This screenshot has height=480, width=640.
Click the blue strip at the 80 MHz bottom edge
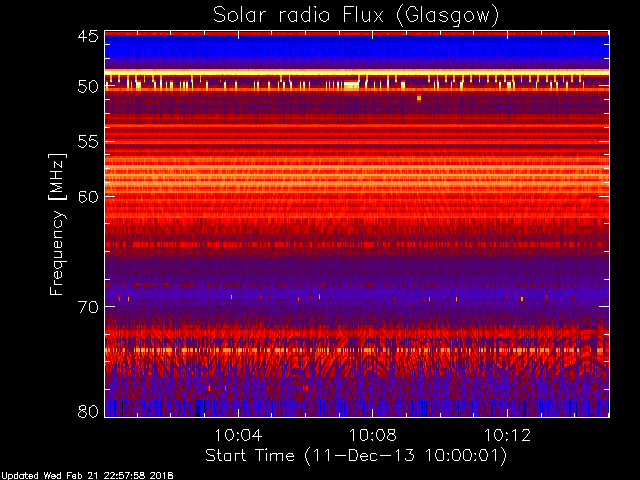[356, 408]
